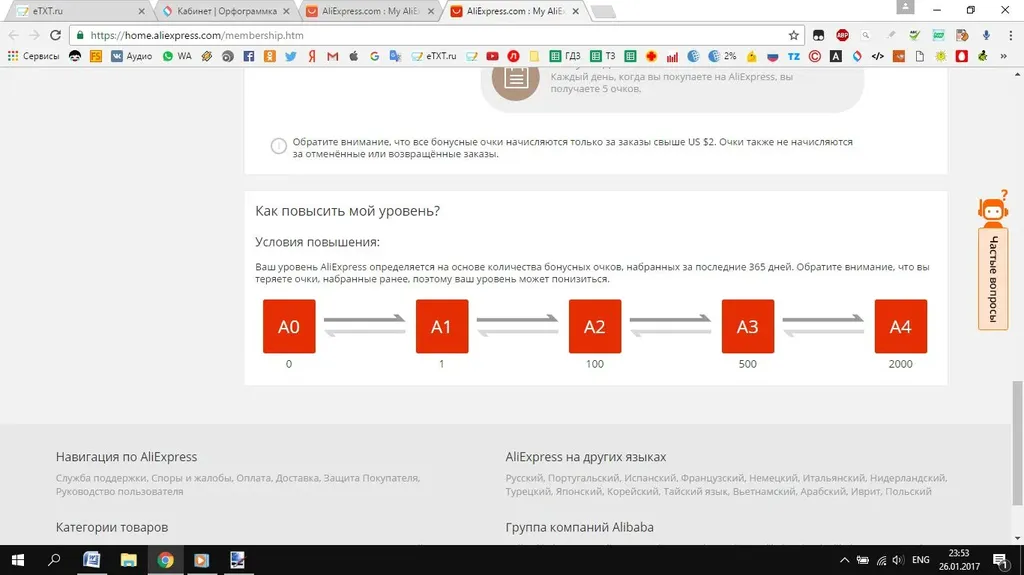Bookmark this page with the star icon
The height and width of the screenshot is (575, 1024).
tap(793, 35)
